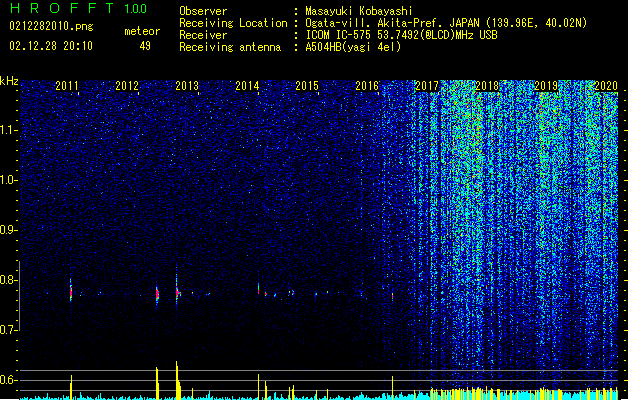The image size is (629, 400).
Task: Click the 2018 time marker
Action: [487, 85]
